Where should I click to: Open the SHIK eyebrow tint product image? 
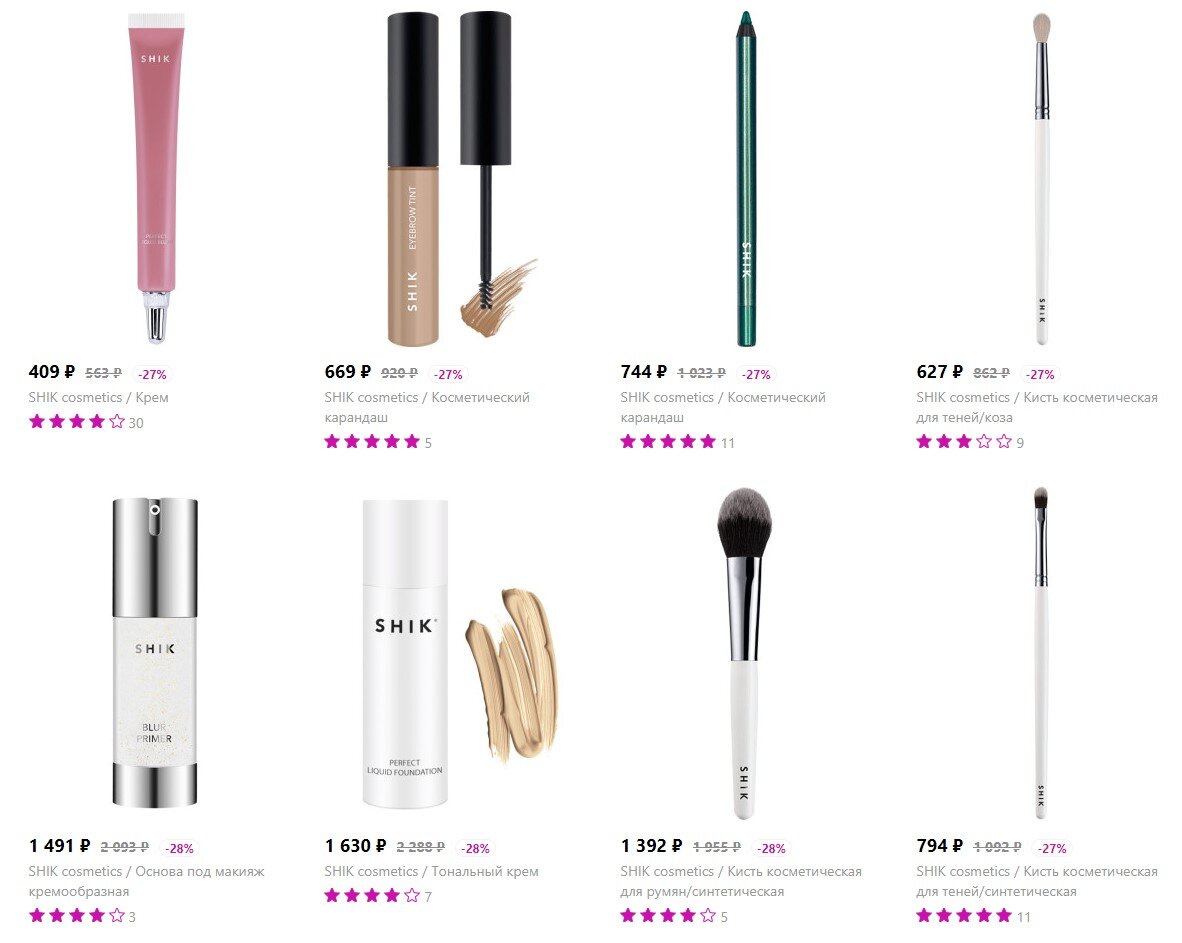tap(461, 179)
